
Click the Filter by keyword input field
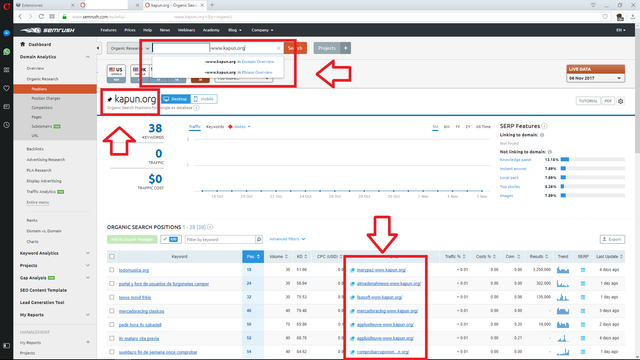[220, 240]
